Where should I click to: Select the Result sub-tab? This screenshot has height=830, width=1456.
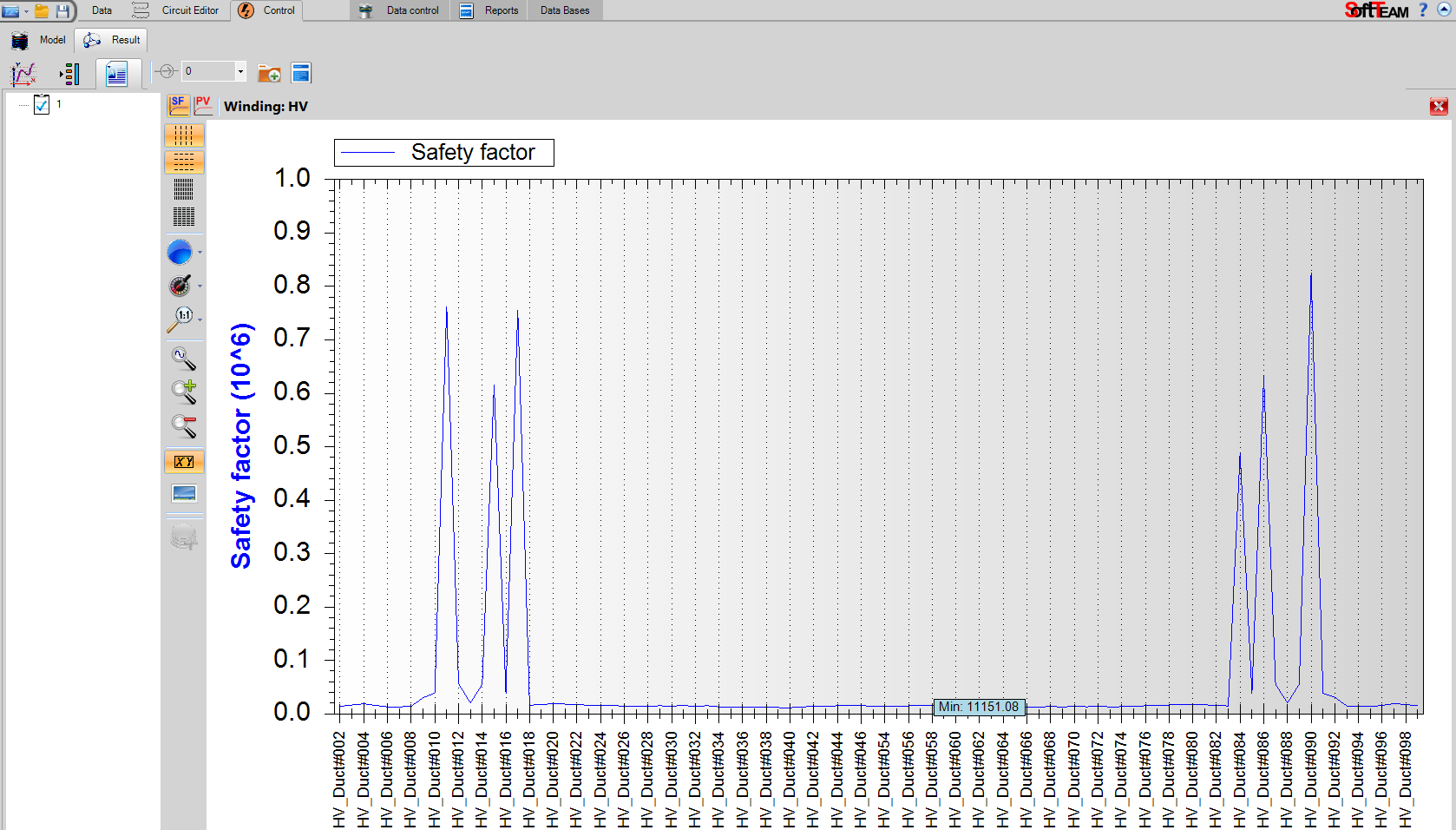click(111, 40)
